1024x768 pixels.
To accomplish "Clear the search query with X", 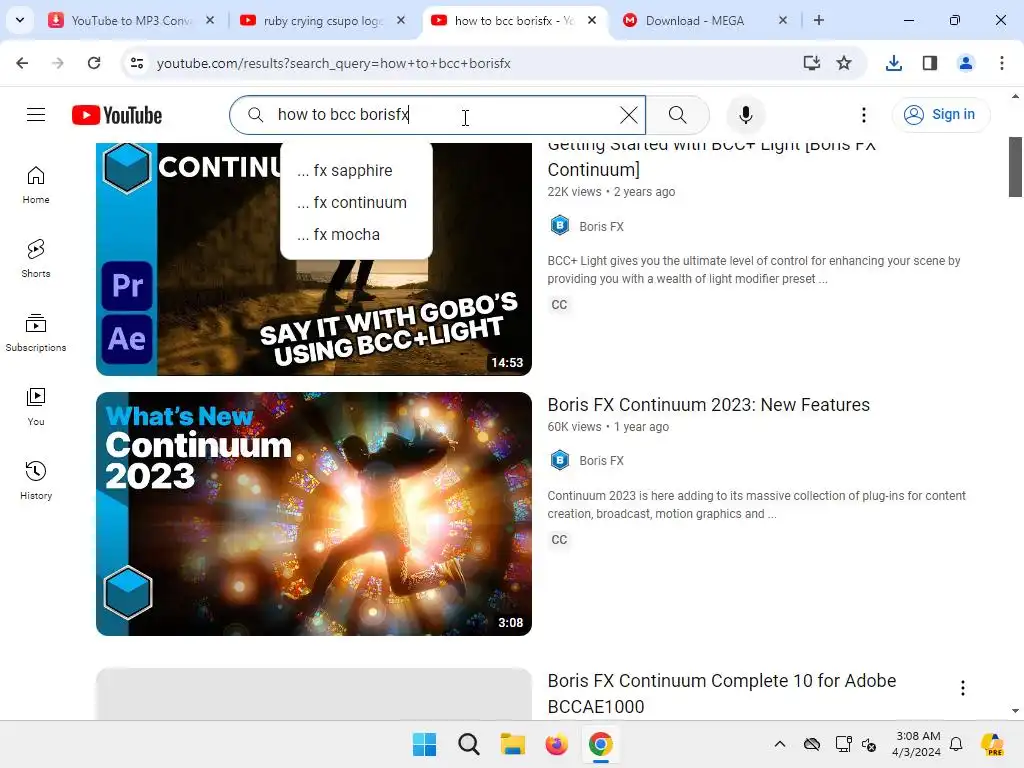I will pos(628,115).
